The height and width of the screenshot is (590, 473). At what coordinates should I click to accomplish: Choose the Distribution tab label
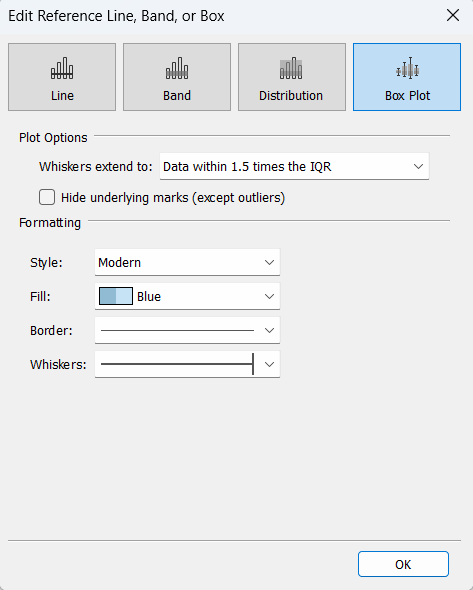coord(291,96)
